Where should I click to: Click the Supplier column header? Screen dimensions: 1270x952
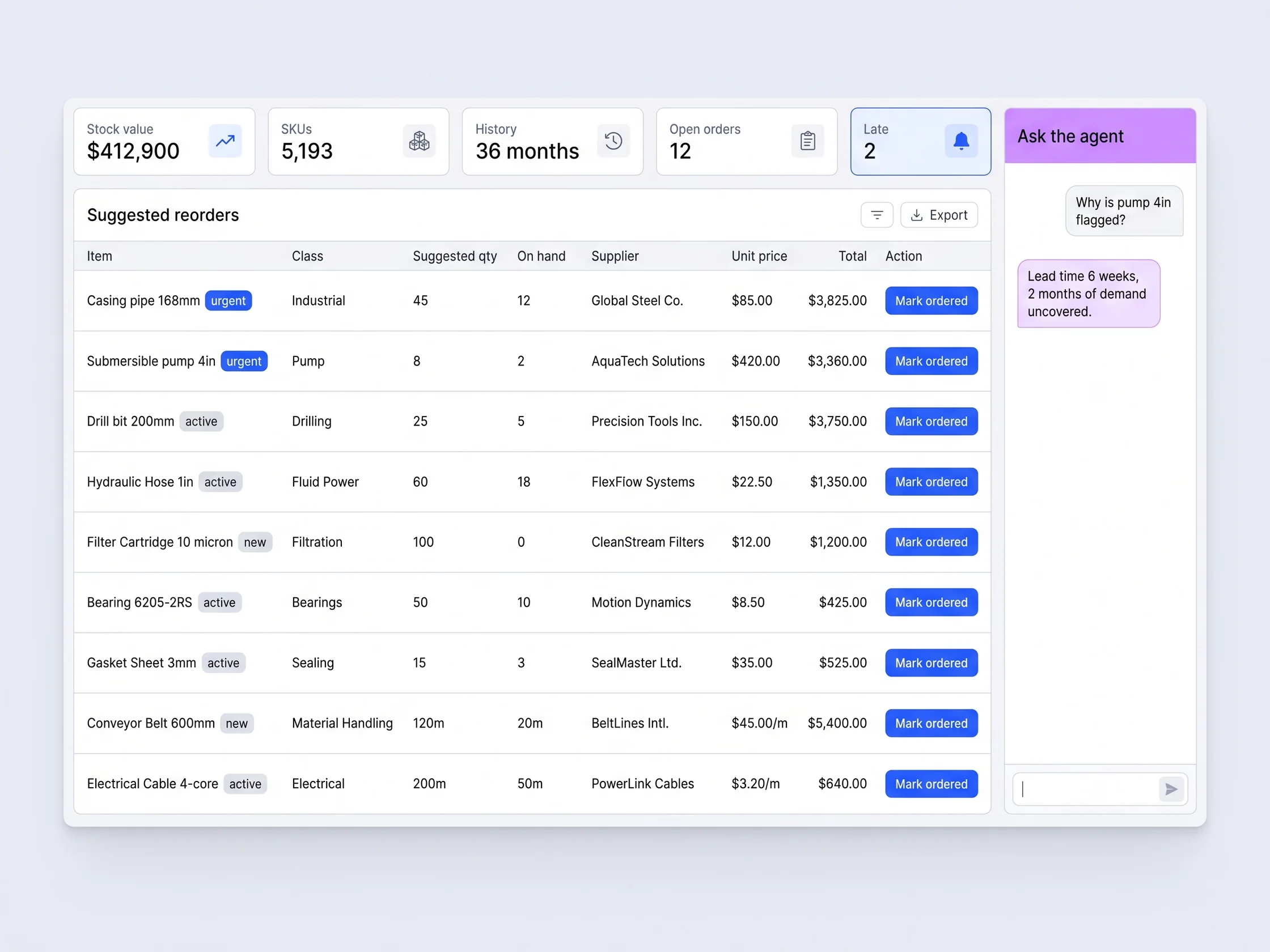tap(615, 256)
